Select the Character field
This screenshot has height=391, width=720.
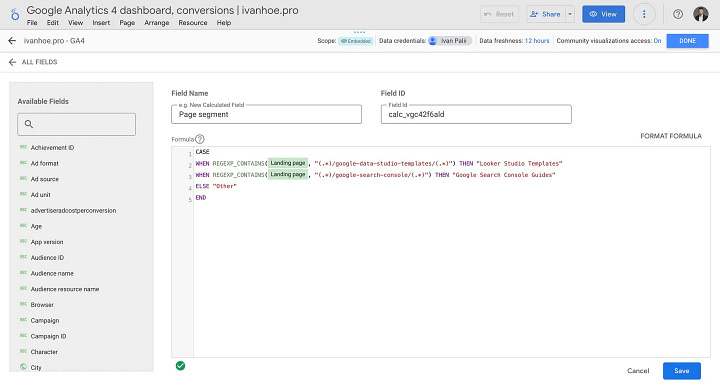pos(44,352)
